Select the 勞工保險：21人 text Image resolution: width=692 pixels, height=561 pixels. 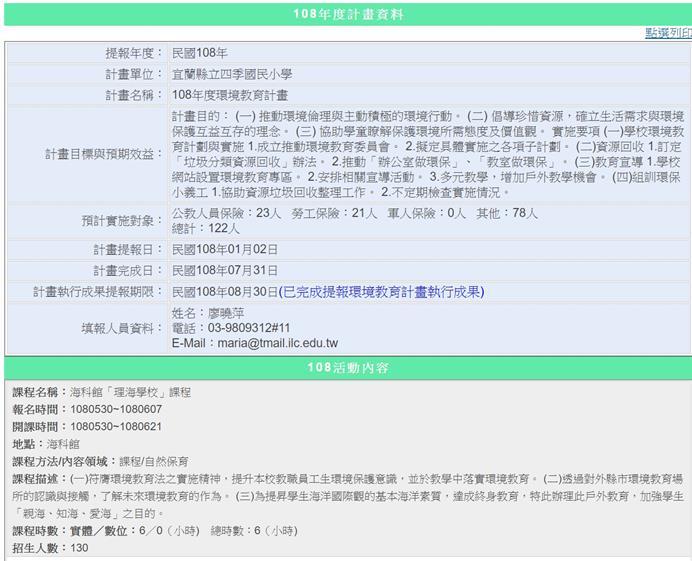click(334, 213)
